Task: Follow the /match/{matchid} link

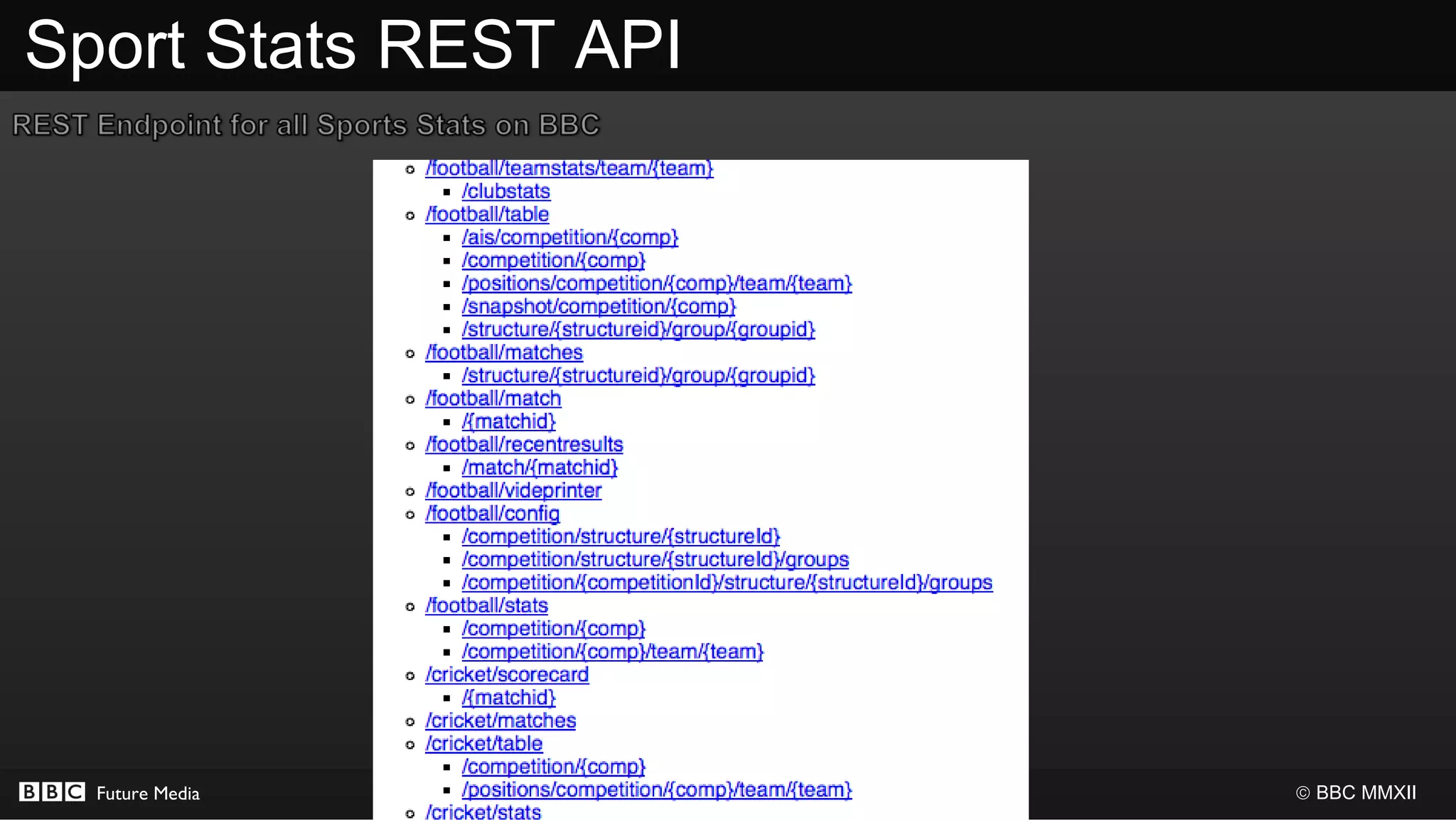Action: [540, 468]
